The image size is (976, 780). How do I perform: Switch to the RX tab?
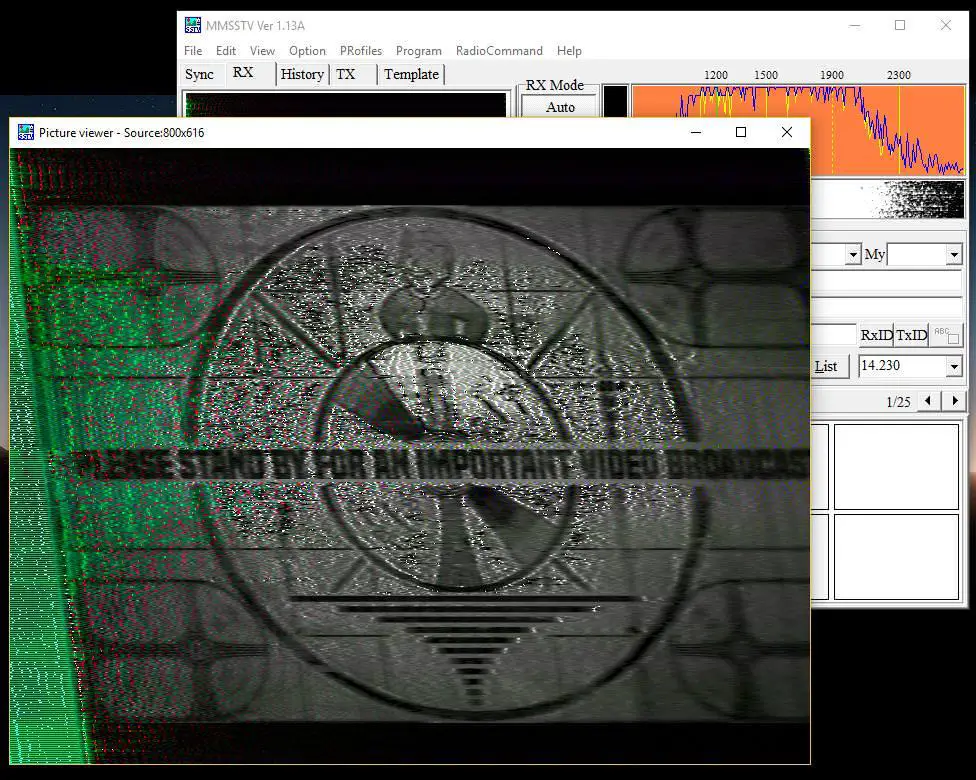click(x=243, y=73)
